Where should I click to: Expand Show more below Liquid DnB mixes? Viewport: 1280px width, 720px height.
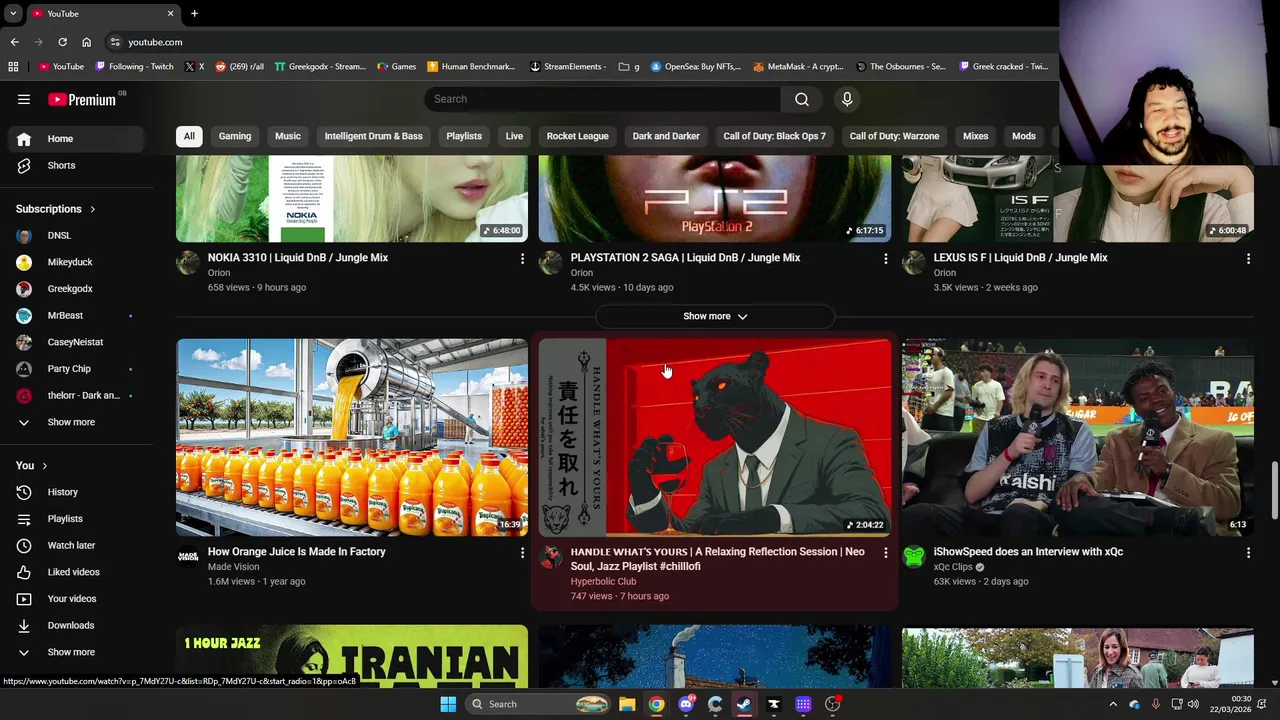(715, 316)
